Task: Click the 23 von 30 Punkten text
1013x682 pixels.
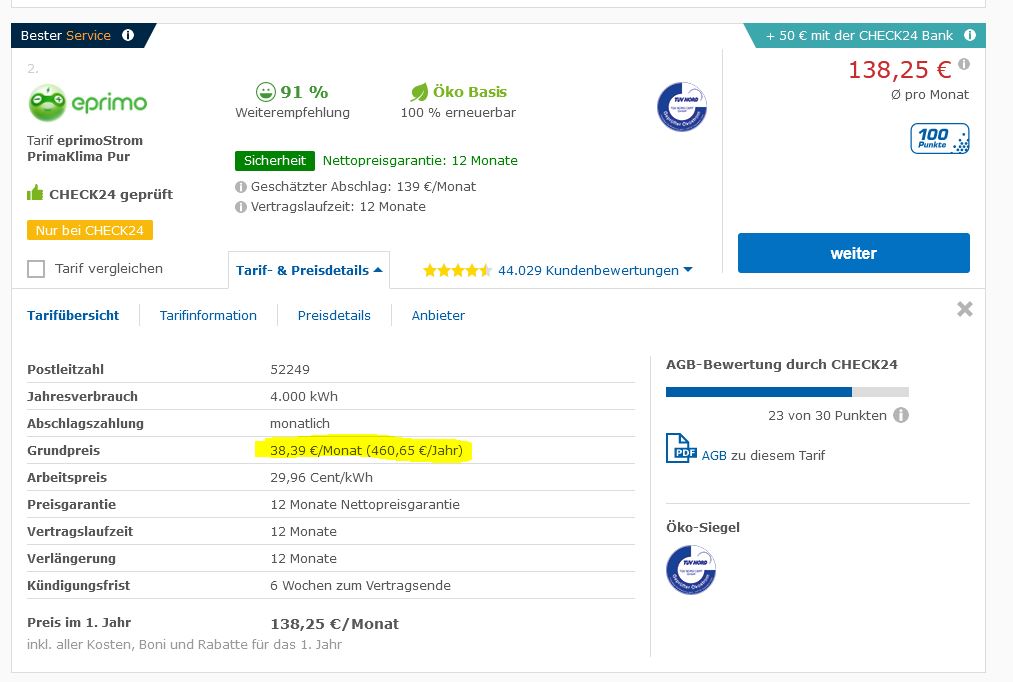Action: [827, 415]
